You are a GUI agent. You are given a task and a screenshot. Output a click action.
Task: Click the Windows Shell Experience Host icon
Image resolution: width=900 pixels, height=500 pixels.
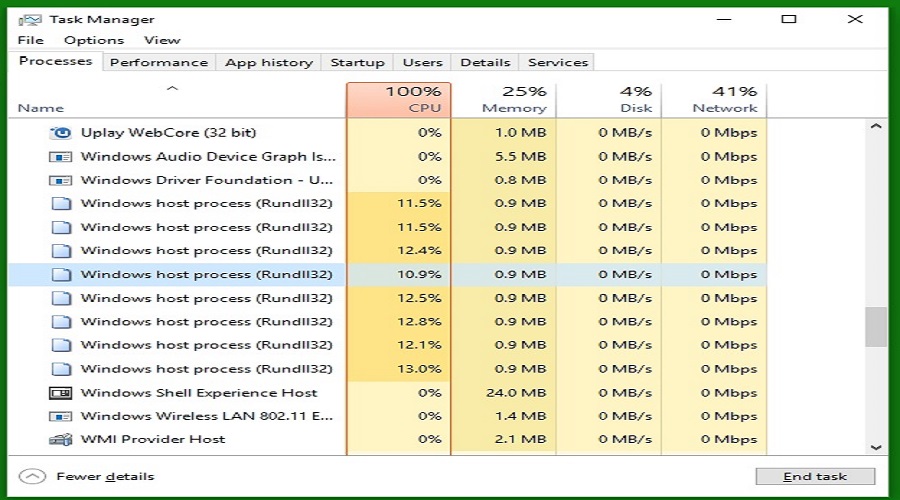click(x=60, y=393)
